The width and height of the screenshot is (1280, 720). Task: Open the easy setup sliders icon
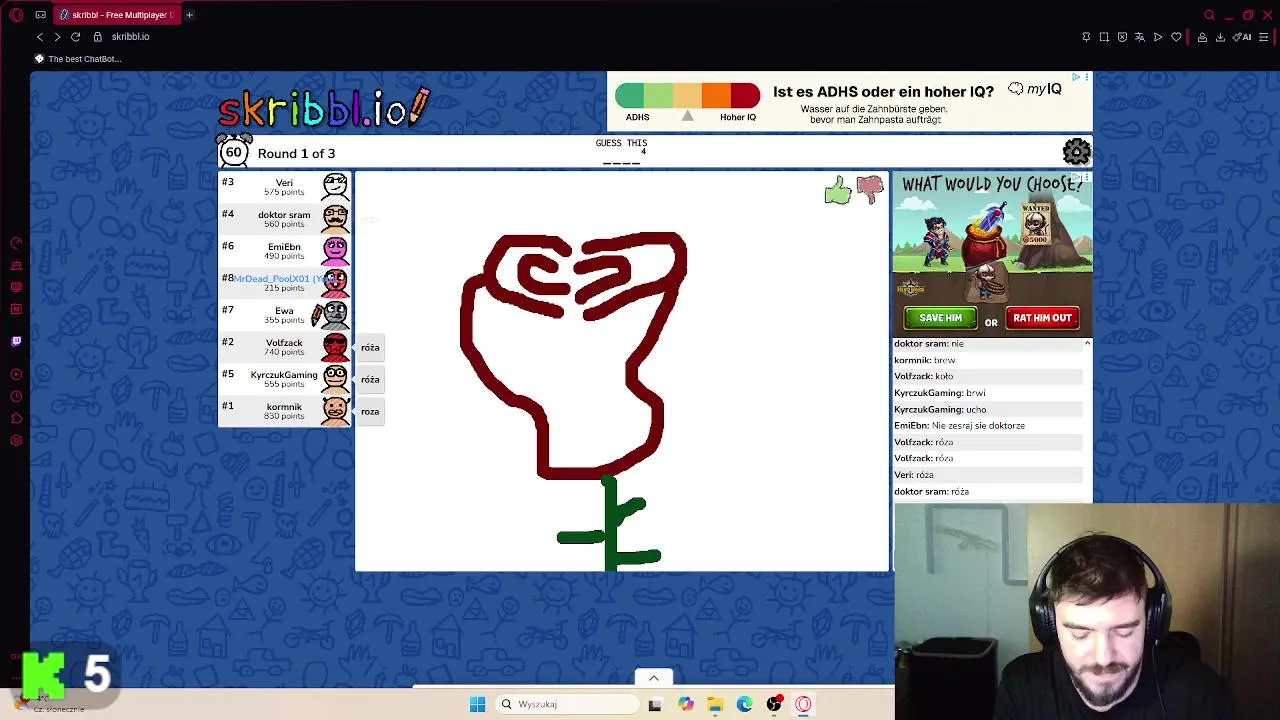tap(1265, 37)
